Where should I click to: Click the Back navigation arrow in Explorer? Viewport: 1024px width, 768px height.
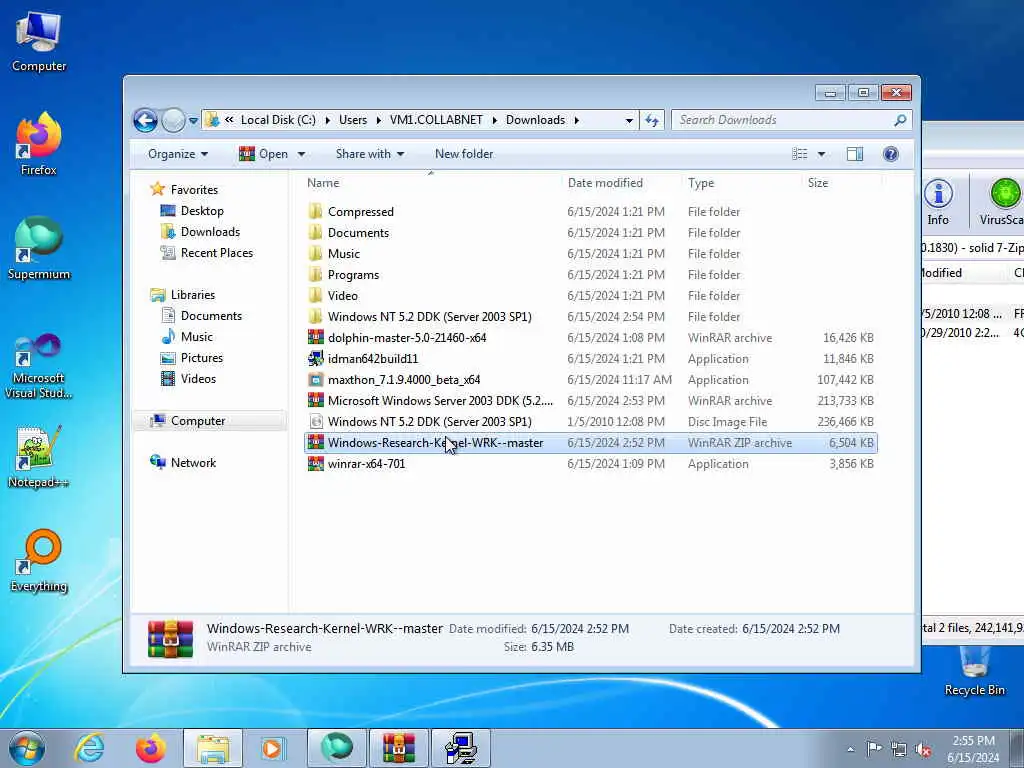[x=145, y=120]
